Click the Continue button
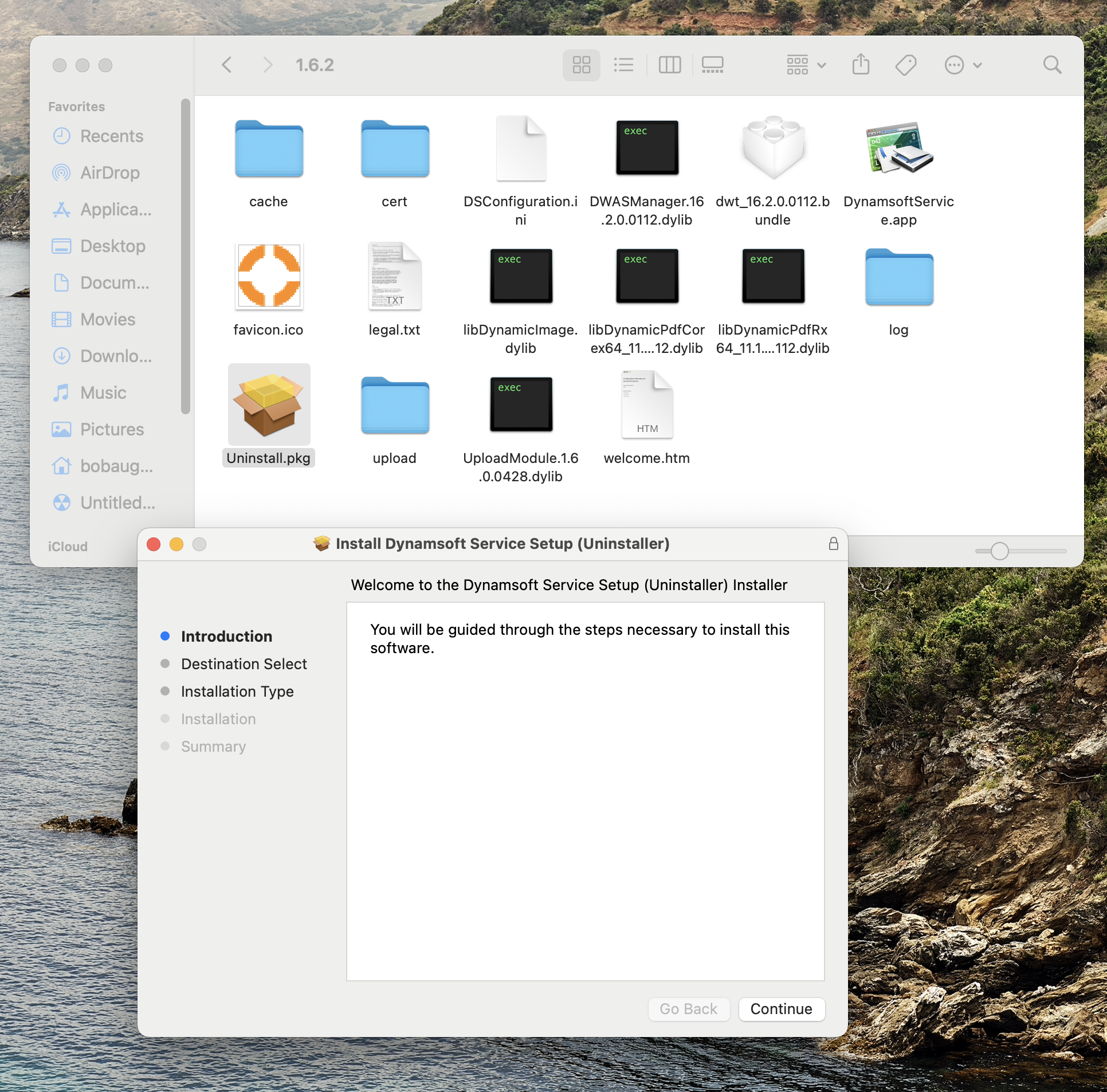 (x=781, y=1009)
